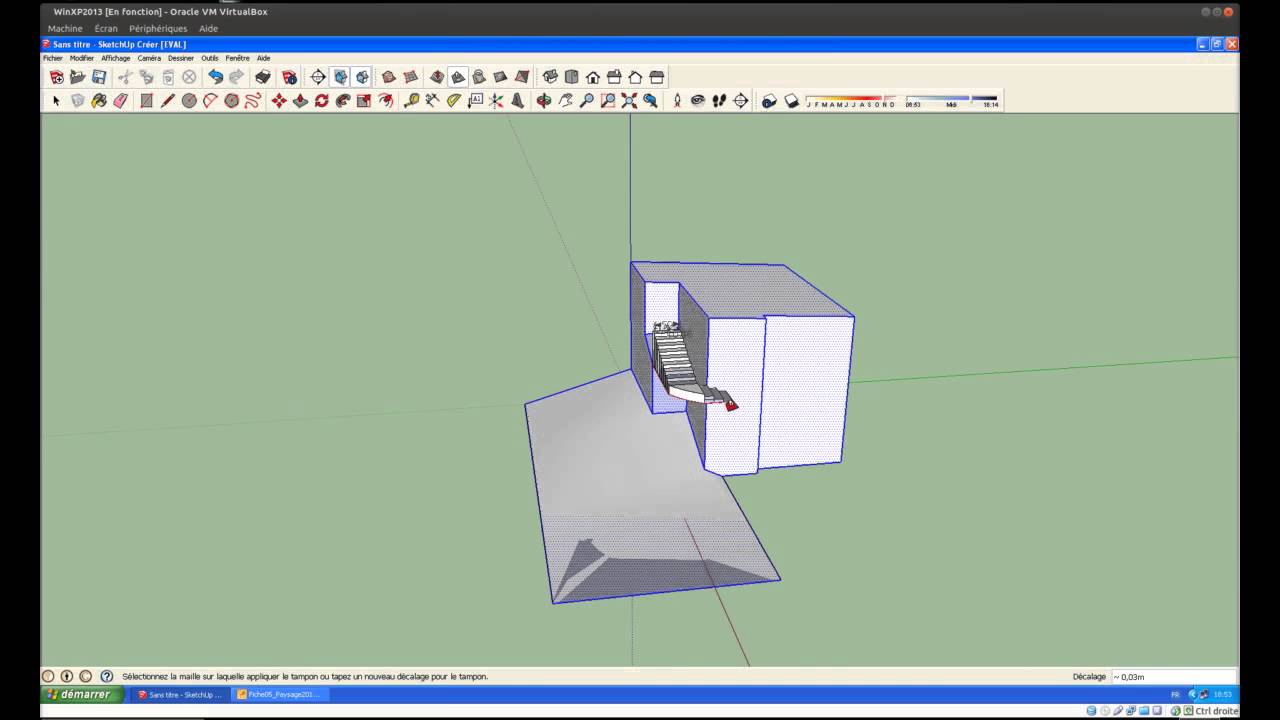Screen dimensions: 1280x720
Task: Click the Zoom Extents icon
Action: point(629,101)
